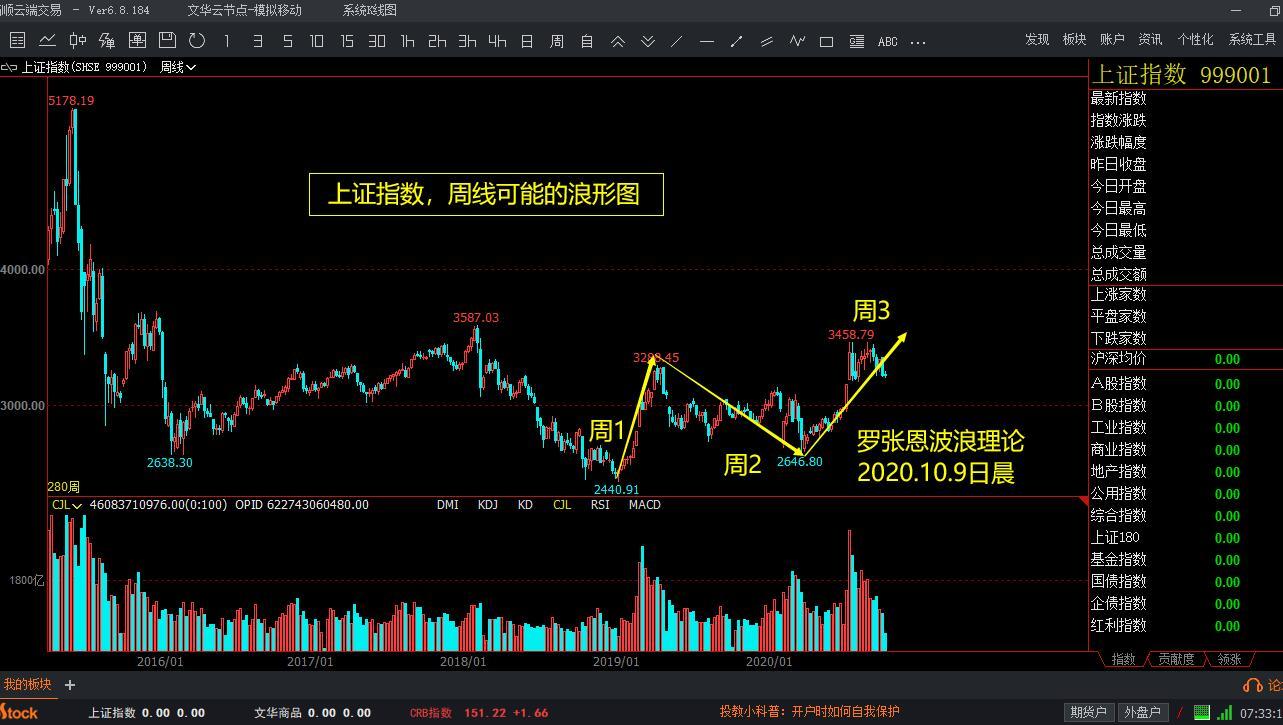Select the diagonal trend line drawing tool
The width and height of the screenshot is (1283, 725).
[677, 41]
